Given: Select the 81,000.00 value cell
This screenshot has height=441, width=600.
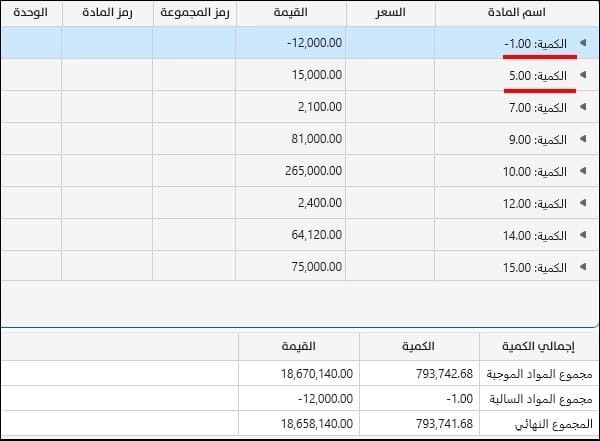Looking at the screenshot, I should coord(291,139).
